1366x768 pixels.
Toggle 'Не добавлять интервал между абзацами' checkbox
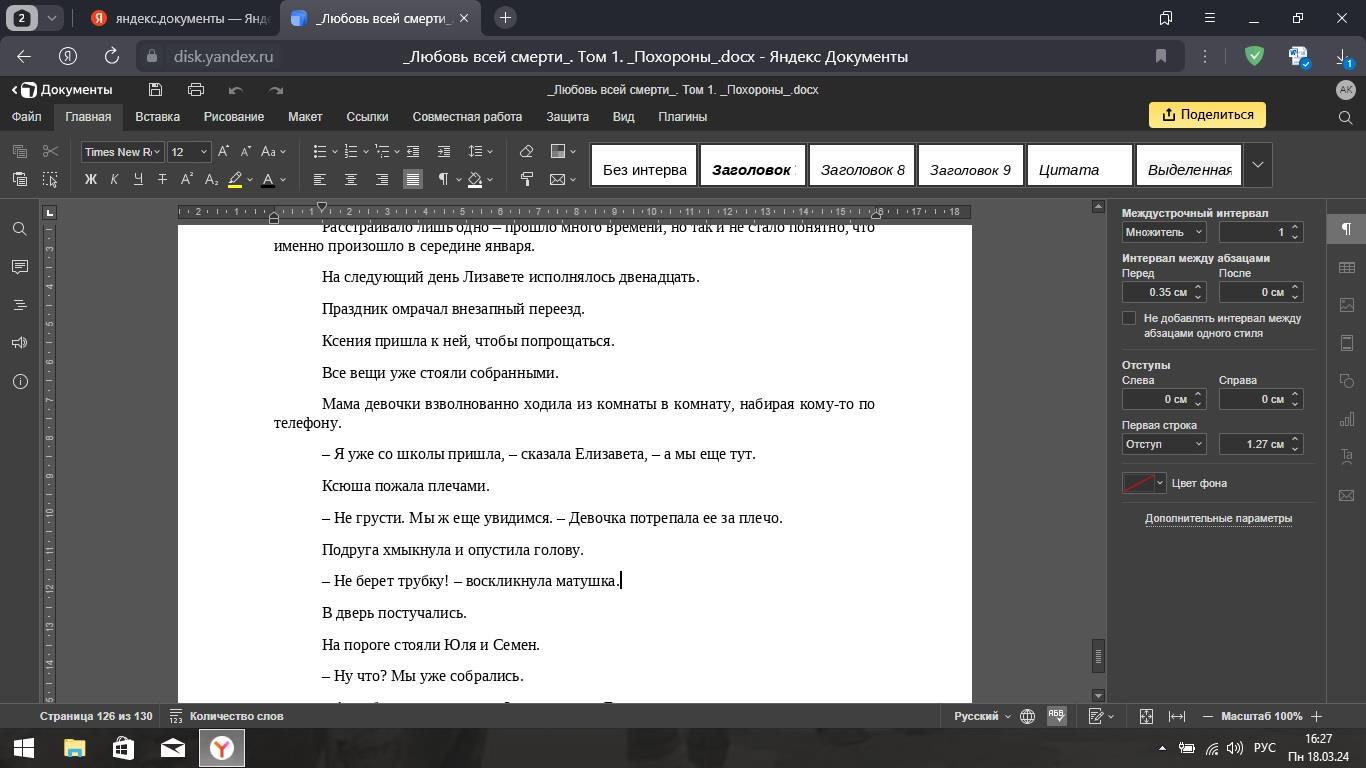1129,318
